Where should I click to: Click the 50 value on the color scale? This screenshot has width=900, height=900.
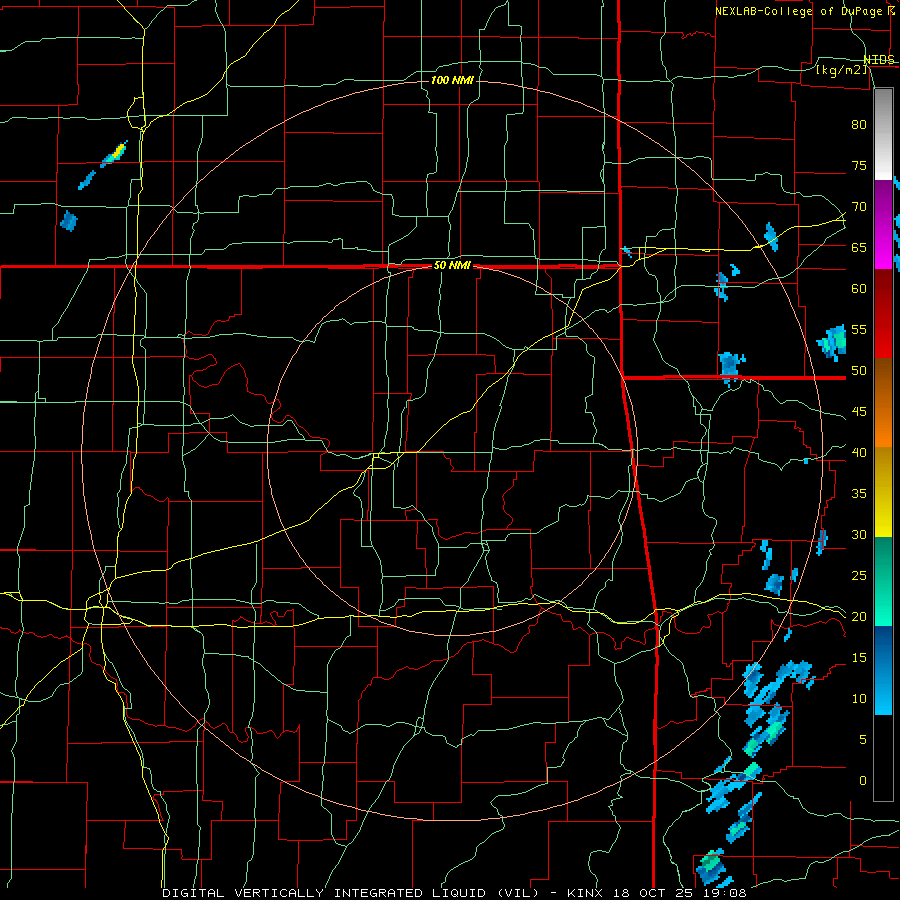pos(859,371)
